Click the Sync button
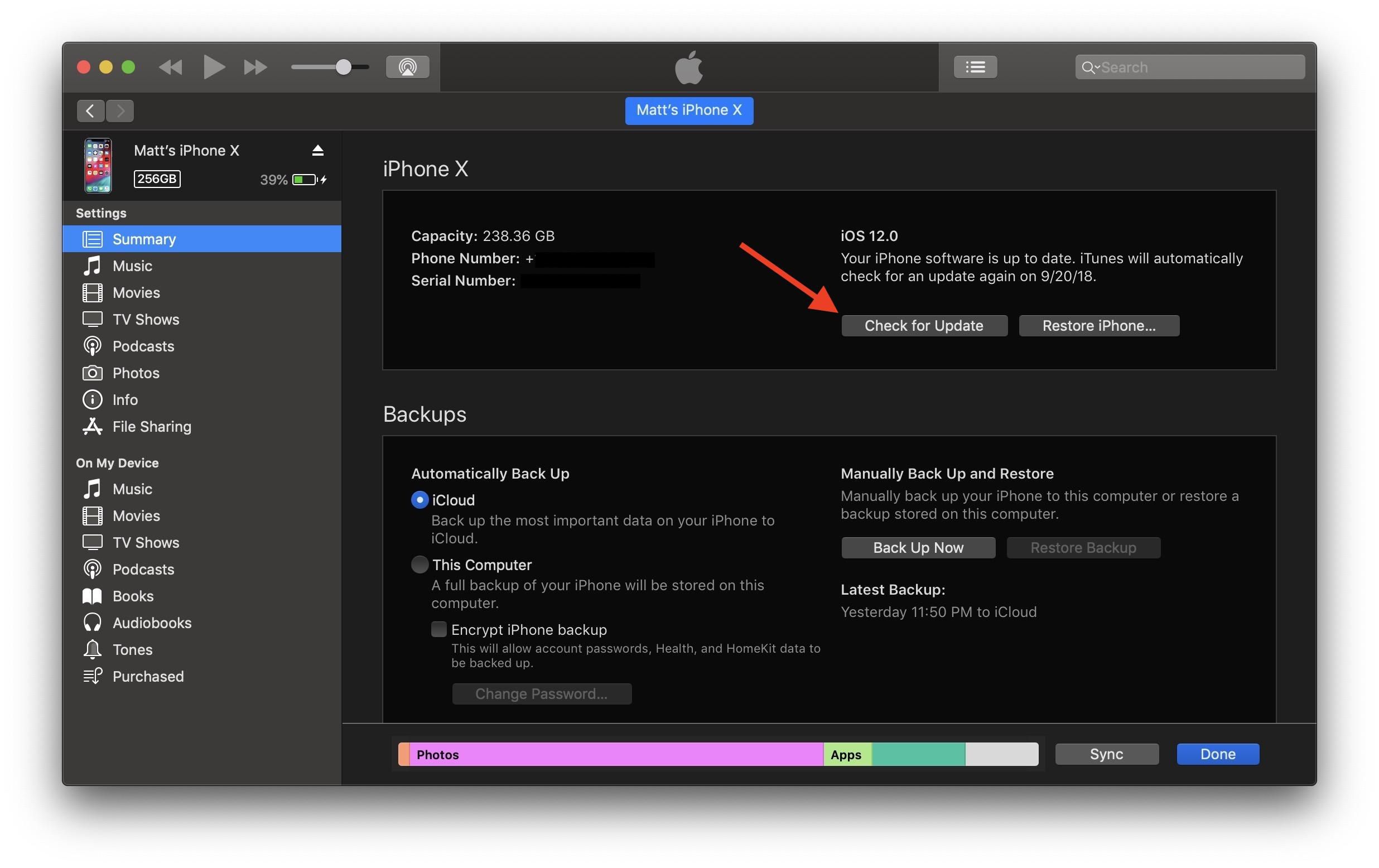1379x868 pixels. click(x=1106, y=754)
